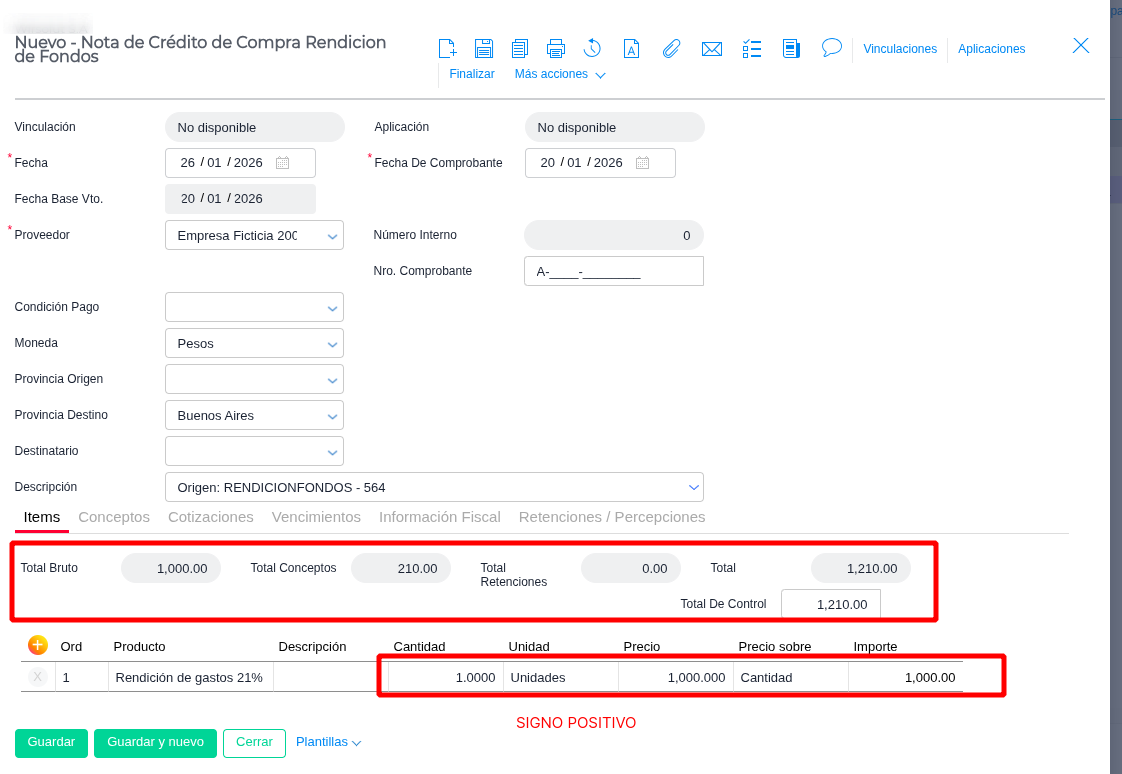Viewport: 1122px width, 774px height.
Task: Expand the Más acciones menu
Action: [x=559, y=74]
